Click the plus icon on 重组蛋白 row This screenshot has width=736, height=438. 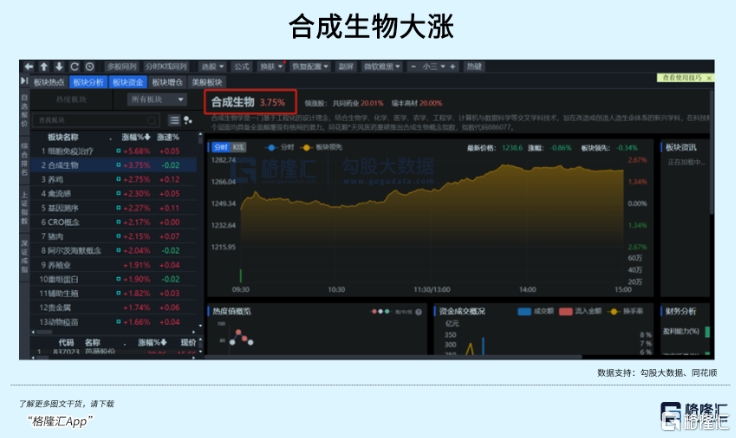(x=118, y=279)
